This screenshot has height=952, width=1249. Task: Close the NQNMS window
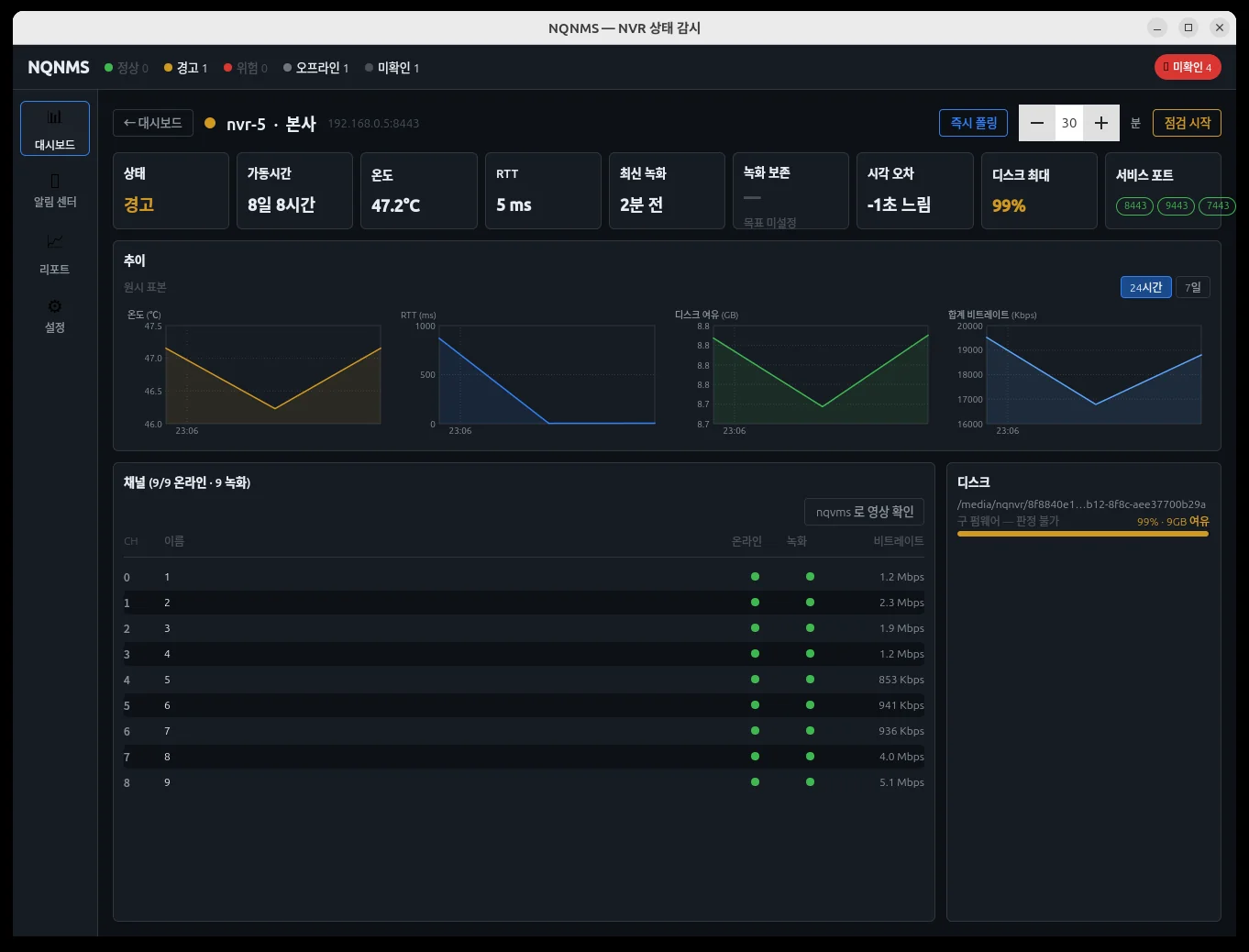tap(1220, 28)
